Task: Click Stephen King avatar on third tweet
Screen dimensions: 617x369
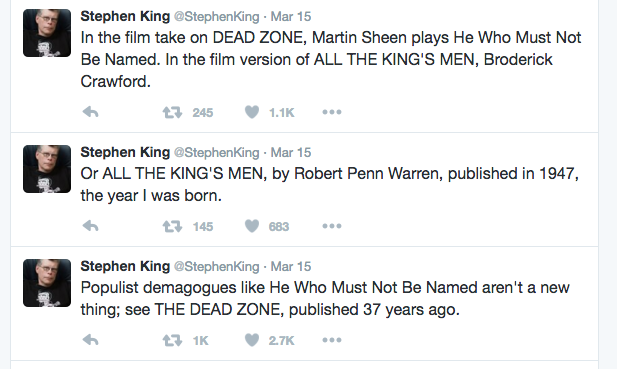Action: (47, 283)
